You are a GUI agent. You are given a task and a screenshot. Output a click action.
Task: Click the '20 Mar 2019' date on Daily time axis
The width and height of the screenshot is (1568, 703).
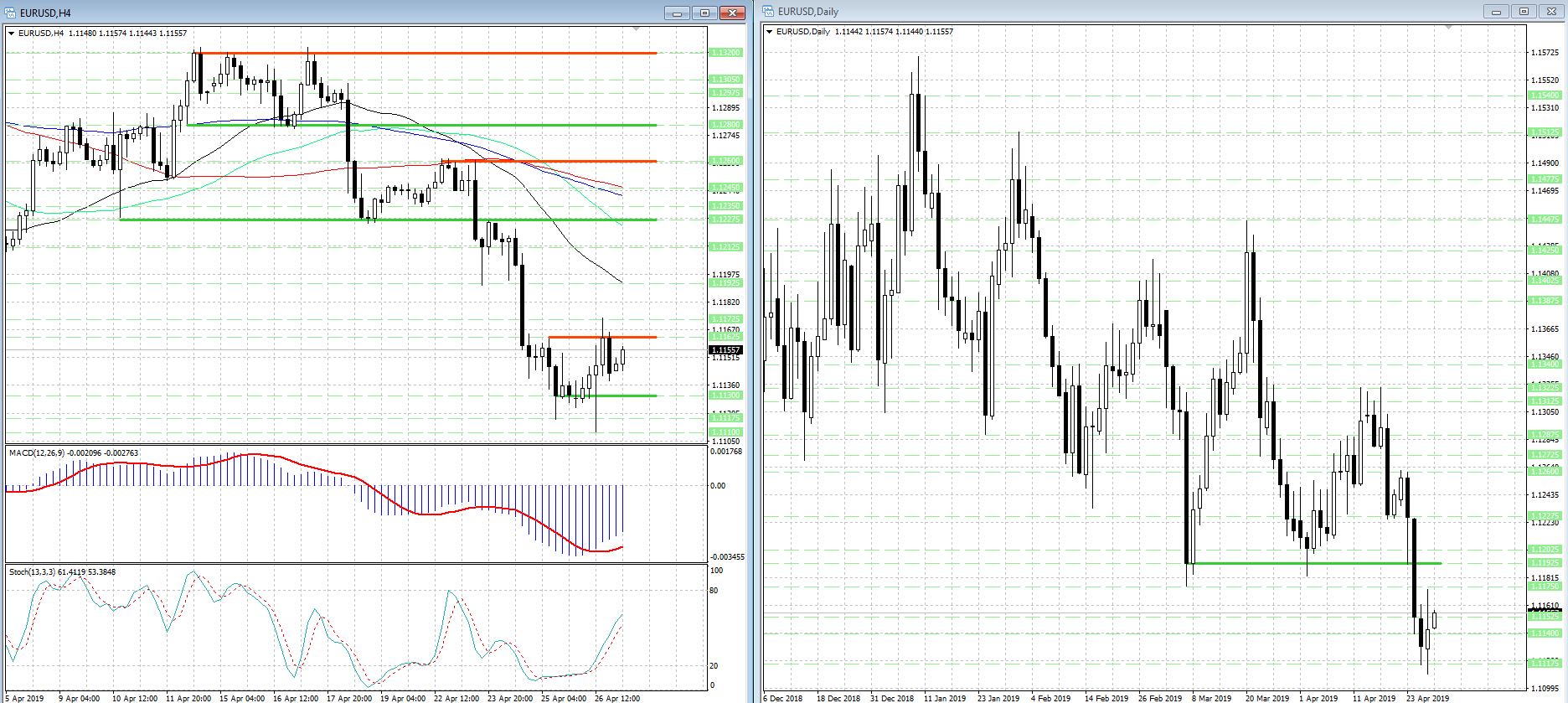pyautogui.click(x=1267, y=698)
